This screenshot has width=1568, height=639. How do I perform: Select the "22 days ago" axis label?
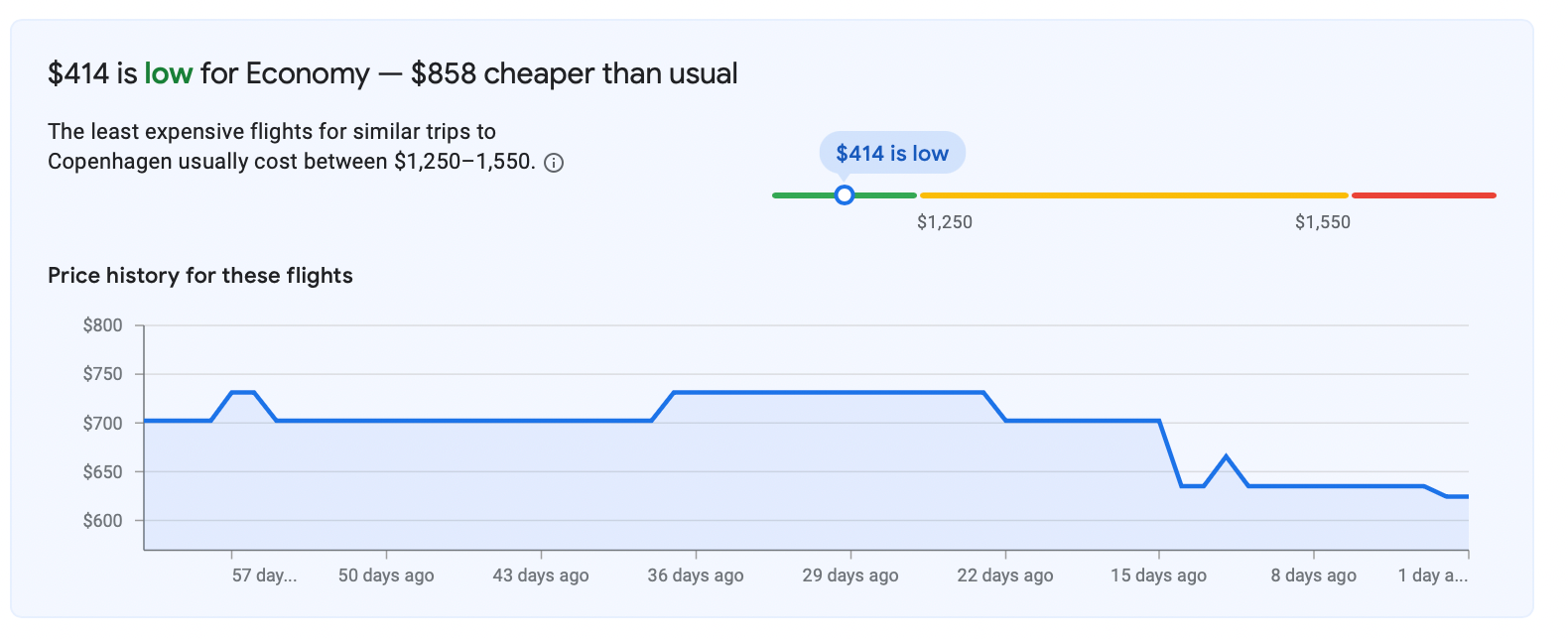pos(1005,575)
